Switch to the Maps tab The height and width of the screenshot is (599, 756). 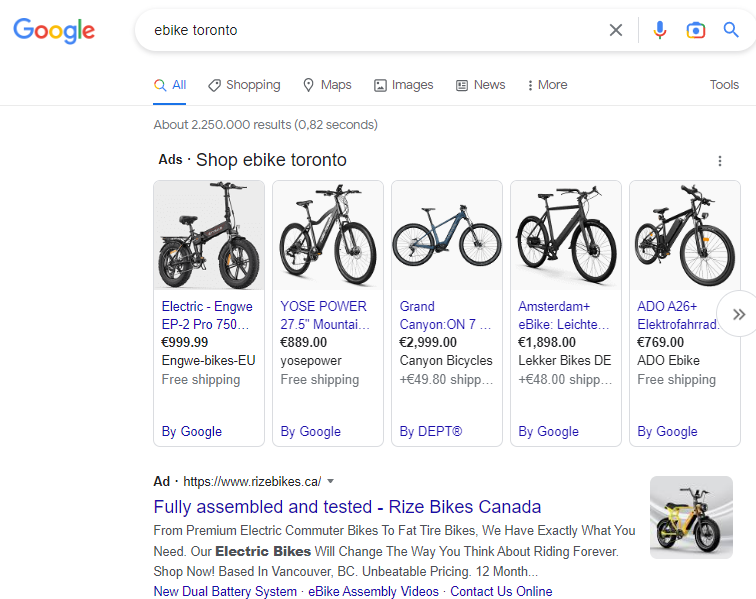point(327,85)
